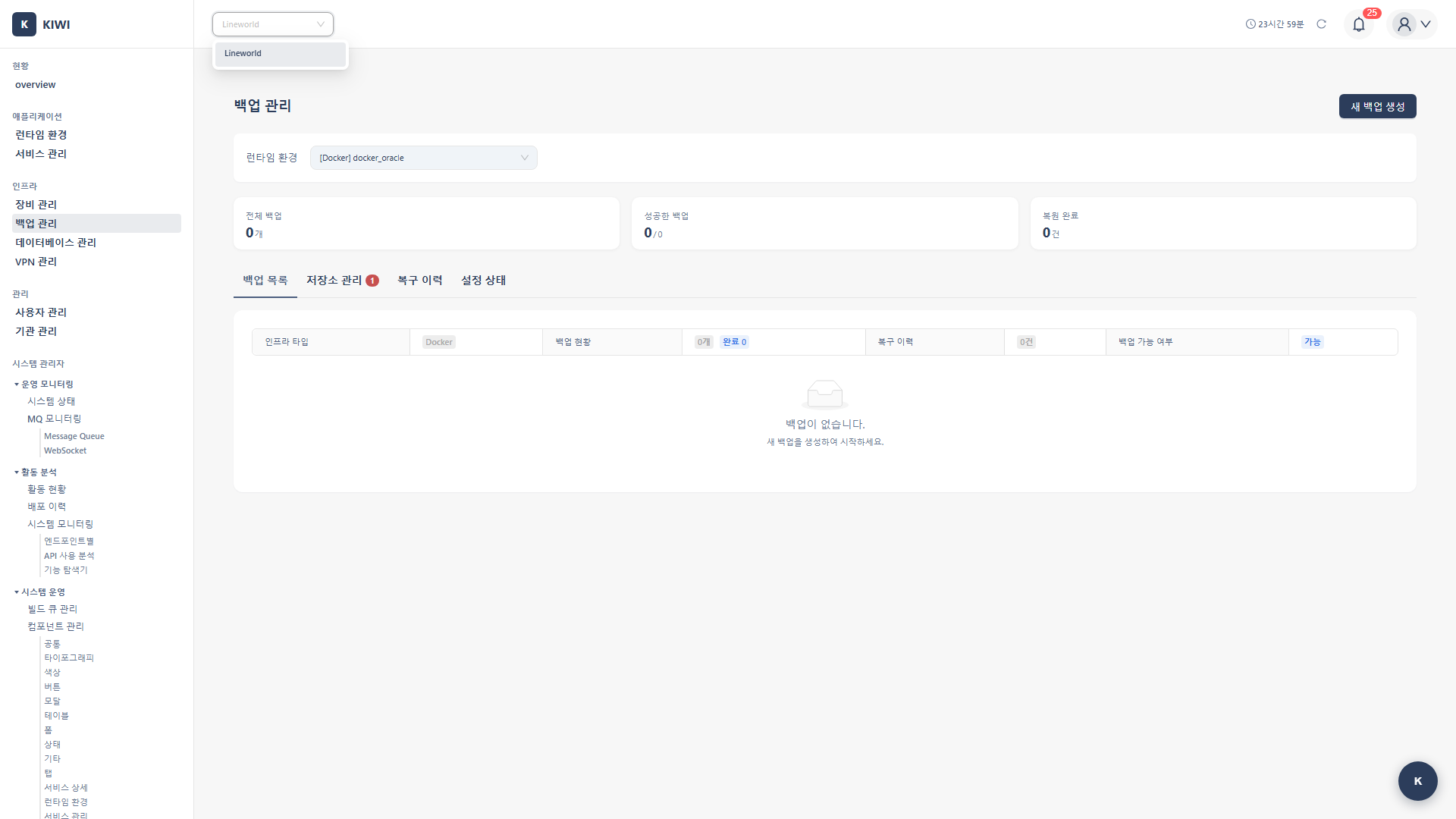Switch to the 설정 상태 tab
The width and height of the screenshot is (1456, 819).
(x=484, y=281)
